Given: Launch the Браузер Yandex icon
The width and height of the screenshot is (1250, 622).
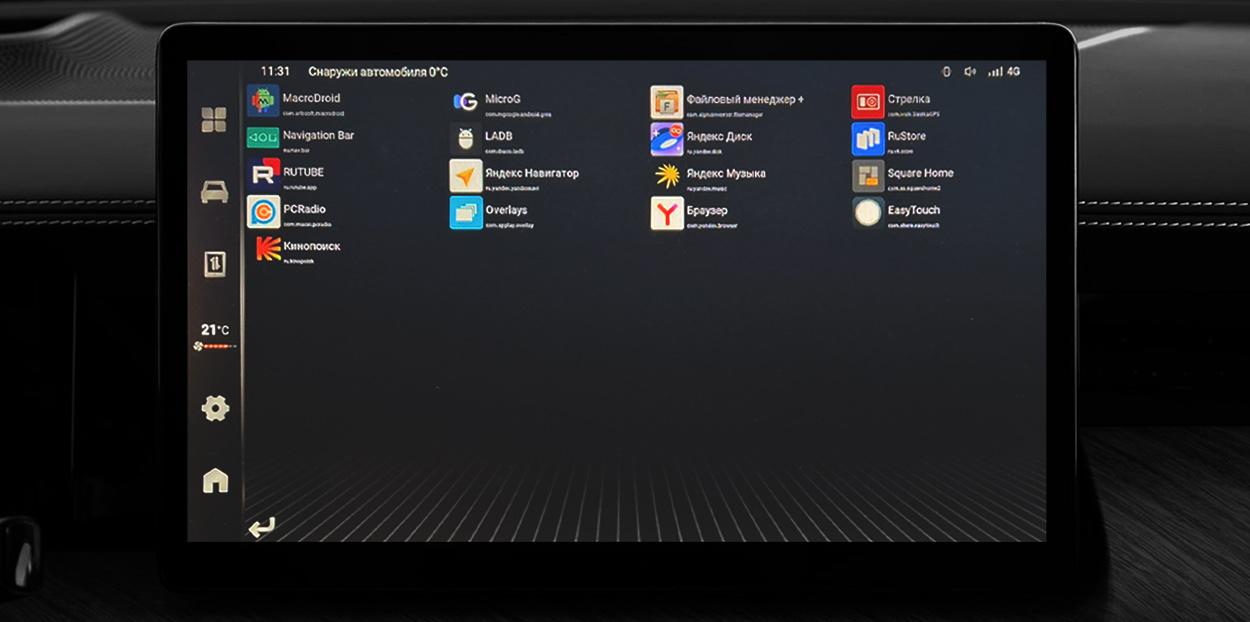Looking at the screenshot, I should [667, 213].
